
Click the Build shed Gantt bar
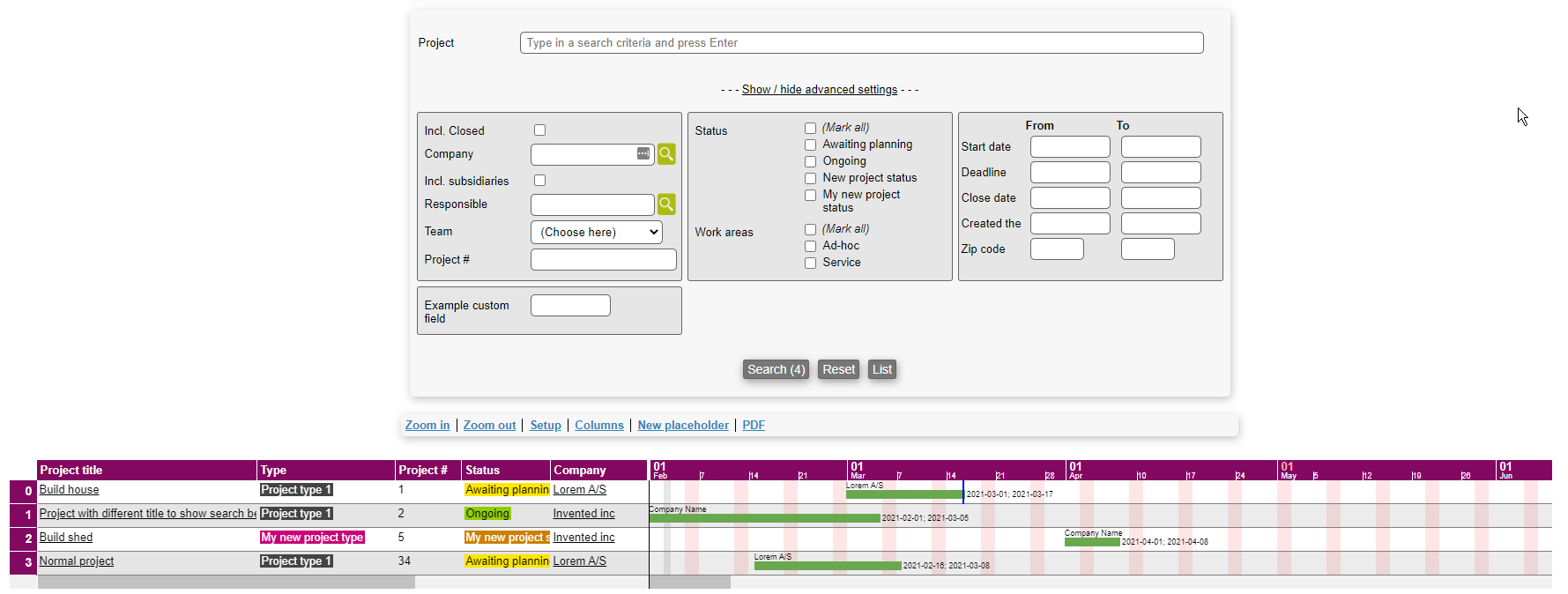(1091, 542)
